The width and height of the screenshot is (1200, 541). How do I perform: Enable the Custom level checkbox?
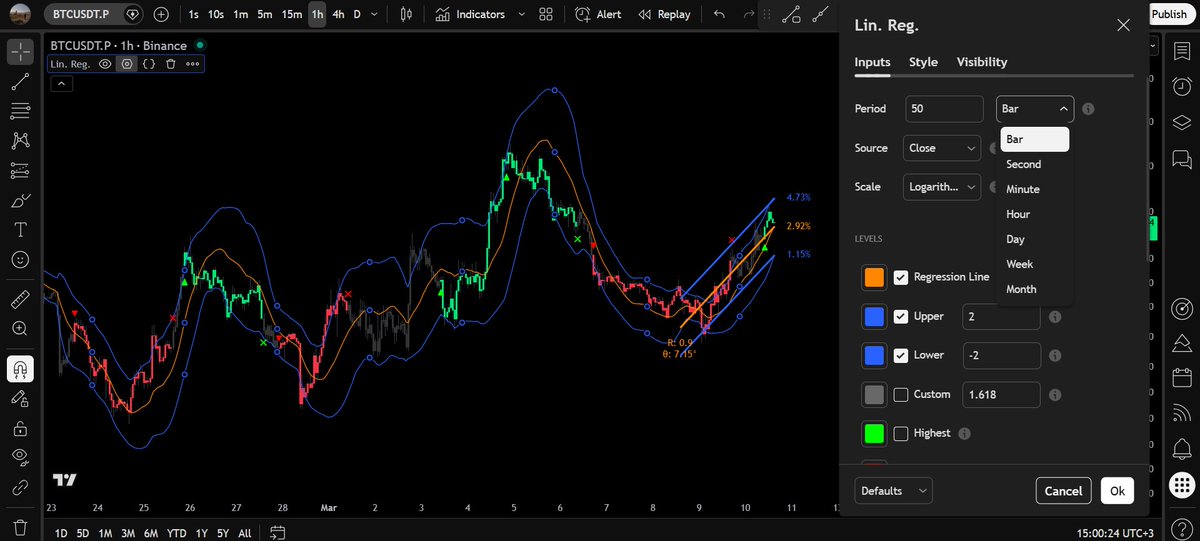[901, 394]
